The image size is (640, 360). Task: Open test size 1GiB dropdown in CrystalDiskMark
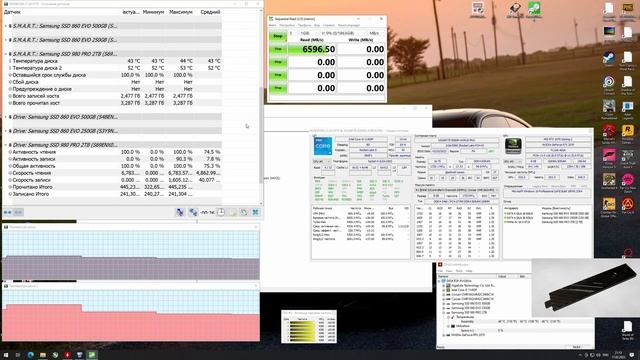(x=308, y=33)
